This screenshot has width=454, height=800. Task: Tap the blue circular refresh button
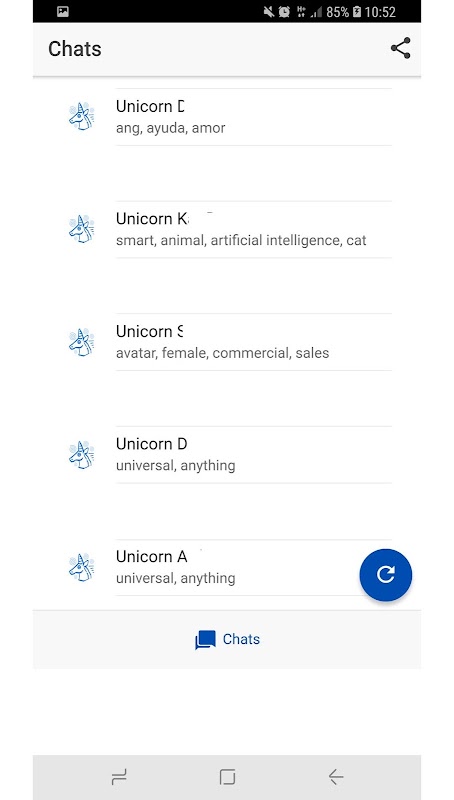click(386, 575)
